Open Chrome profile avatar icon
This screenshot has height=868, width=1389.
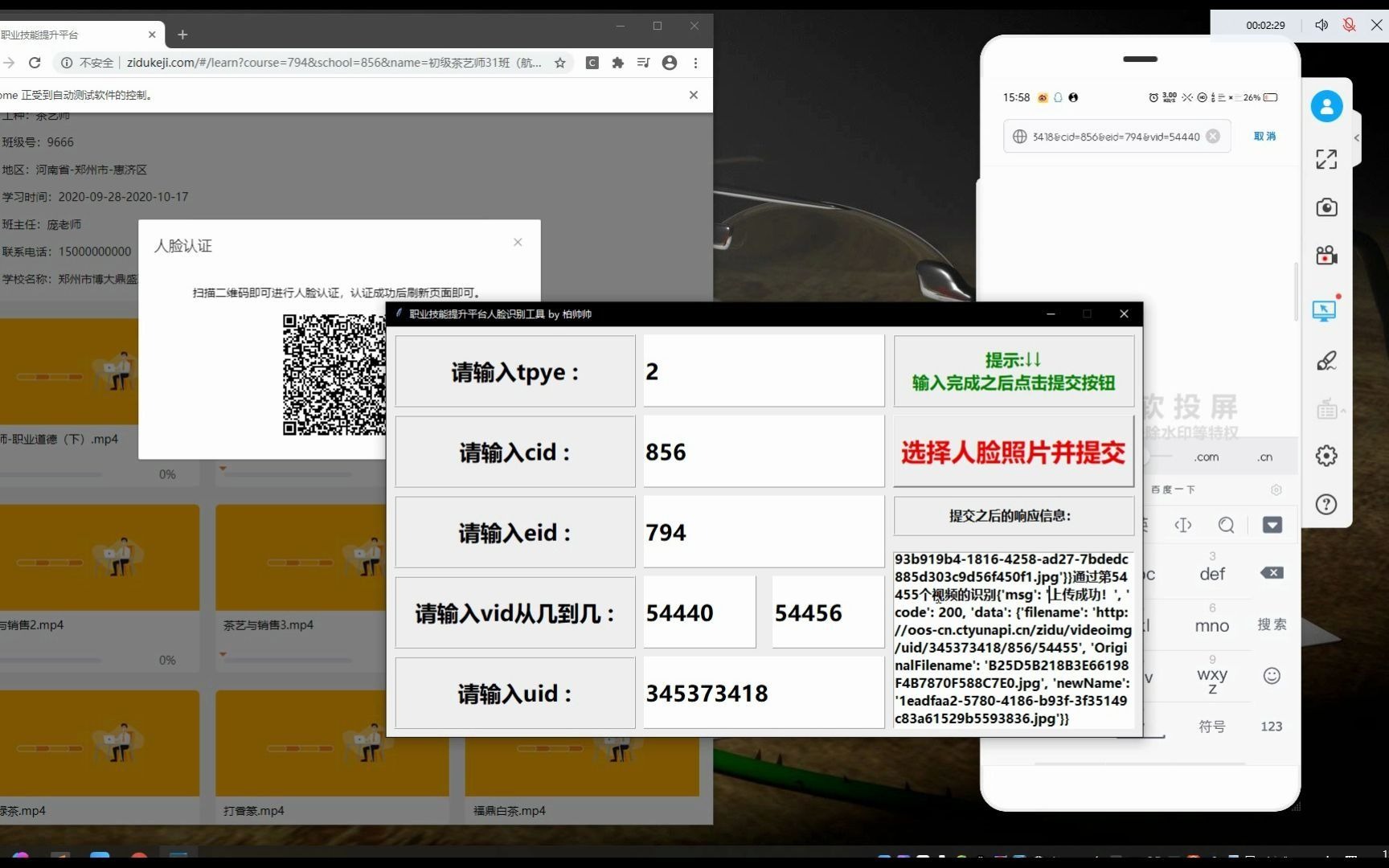[669, 63]
